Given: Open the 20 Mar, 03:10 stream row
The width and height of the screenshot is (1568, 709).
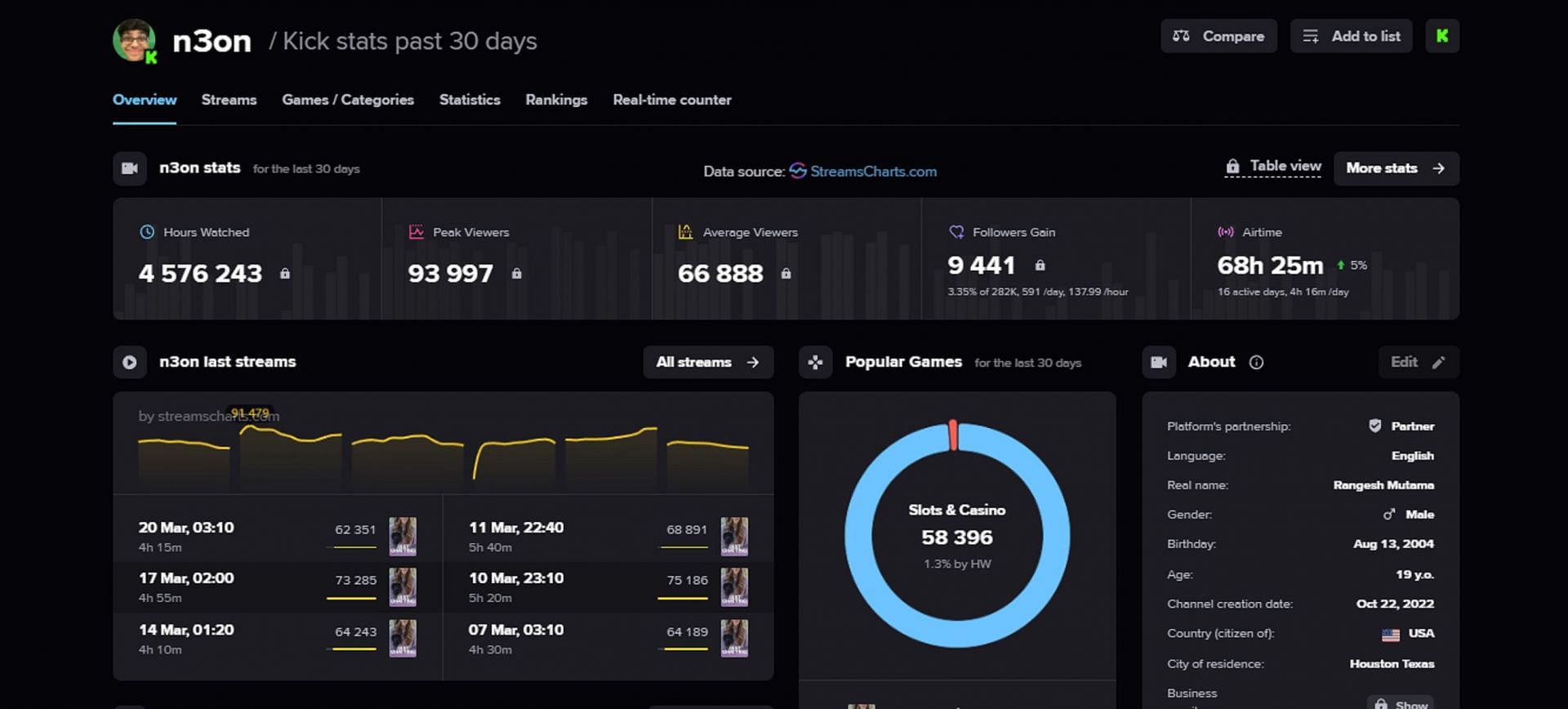Looking at the screenshot, I should tap(278, 537).
